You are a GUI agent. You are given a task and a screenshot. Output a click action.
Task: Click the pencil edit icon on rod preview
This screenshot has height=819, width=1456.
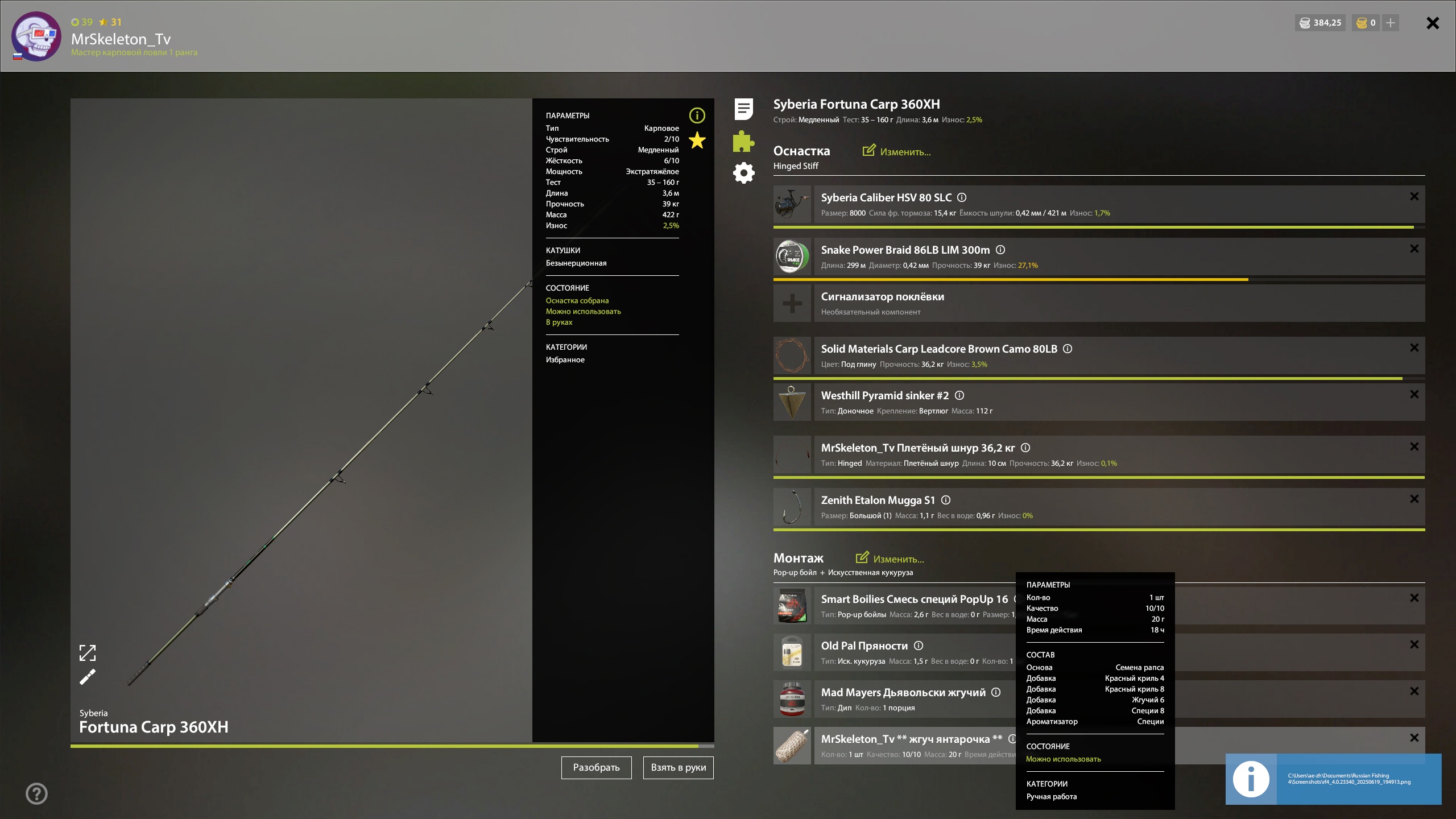point(88,677)
